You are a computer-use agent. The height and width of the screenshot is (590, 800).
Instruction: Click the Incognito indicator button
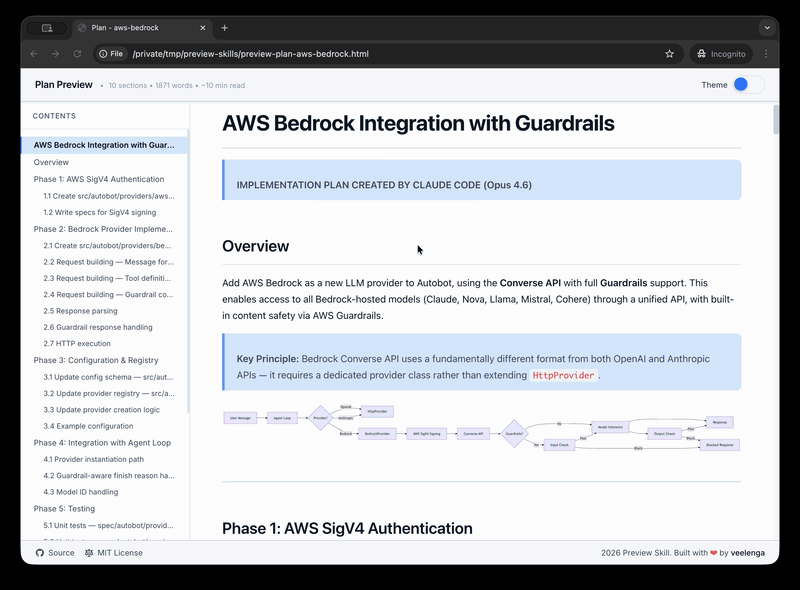click(x=721, y=54)
